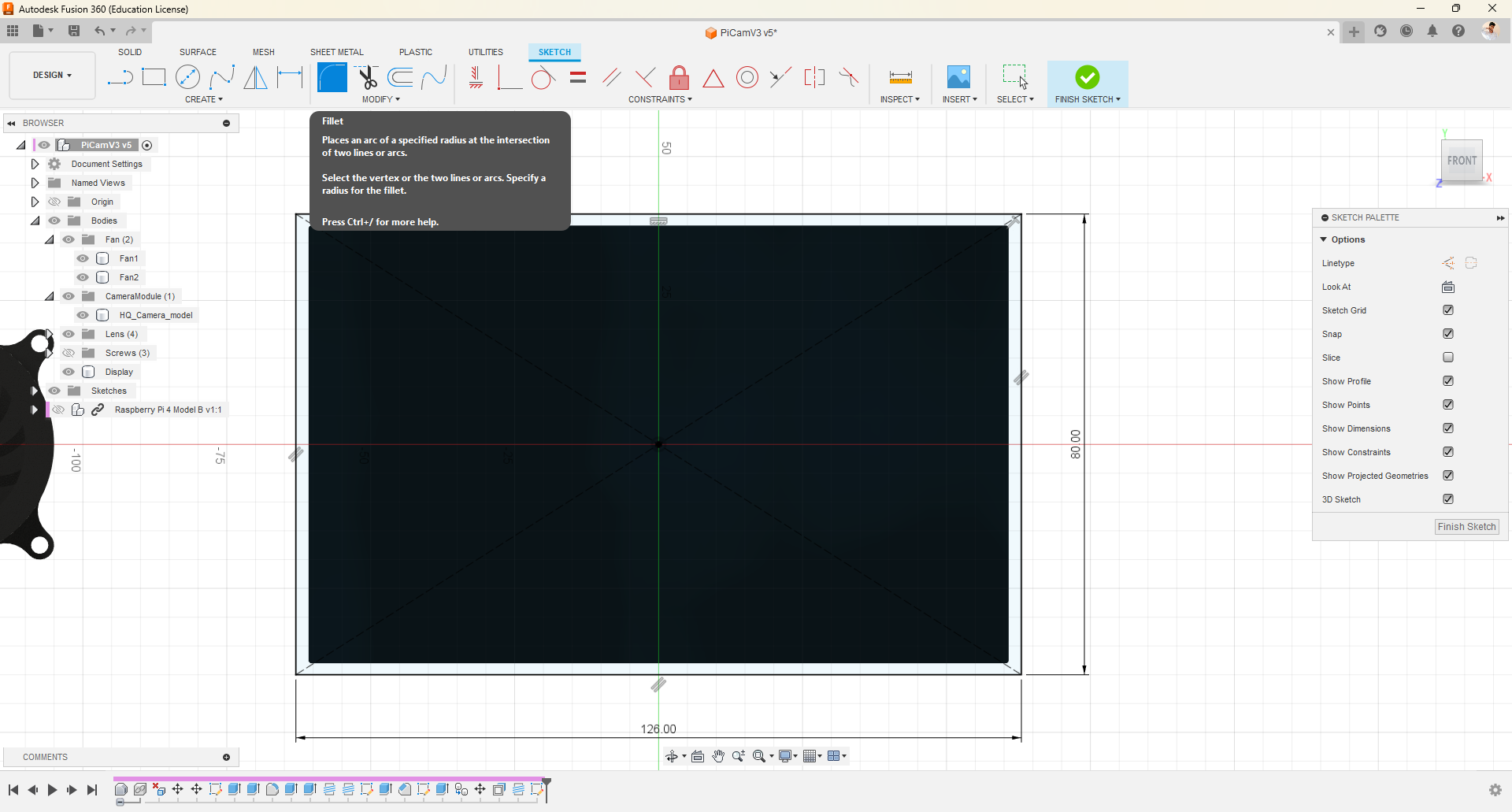
Task: Collapse the Bodies tree node
Action: click(35, 221)
